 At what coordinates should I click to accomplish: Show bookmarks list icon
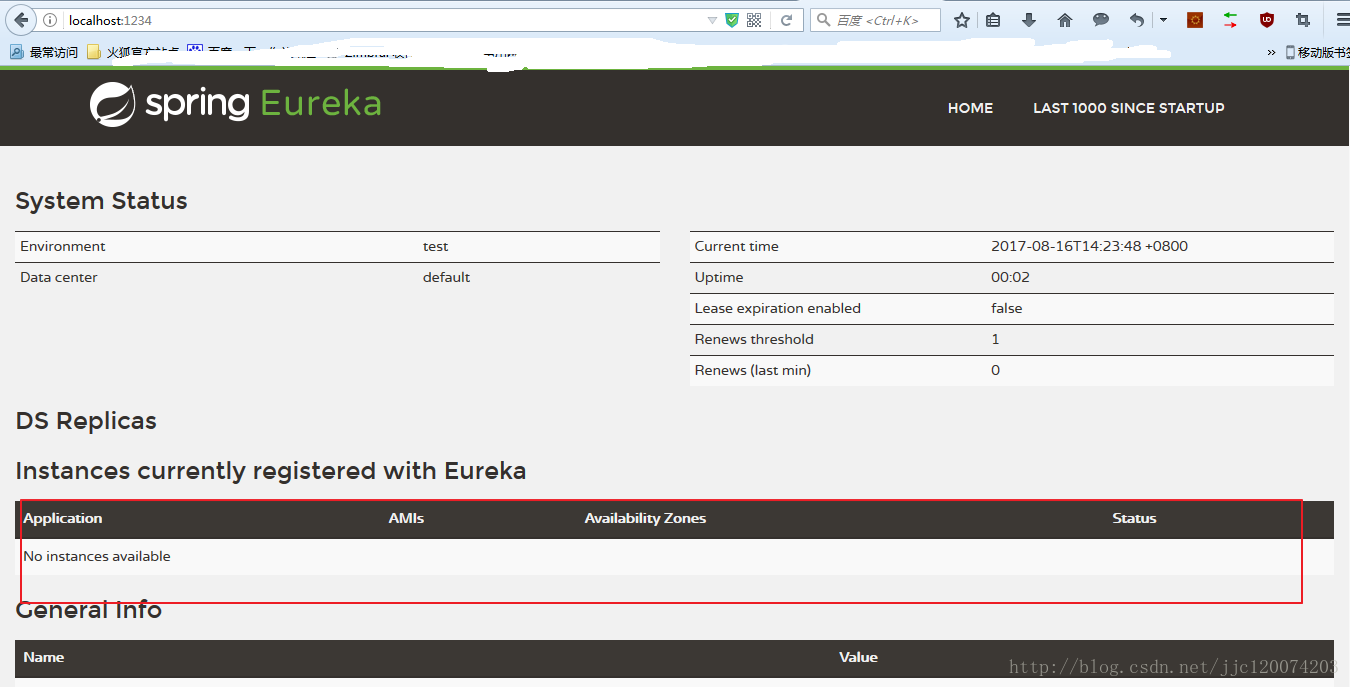pos(993,20)
